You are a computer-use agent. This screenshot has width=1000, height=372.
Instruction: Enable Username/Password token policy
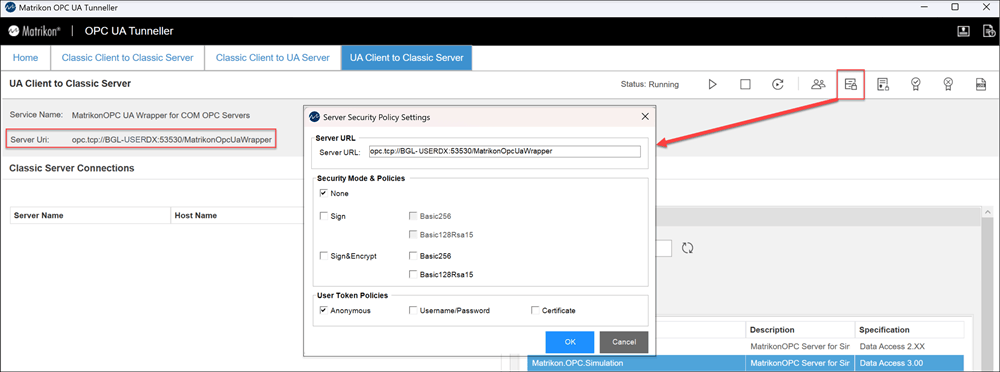point(413,311)
